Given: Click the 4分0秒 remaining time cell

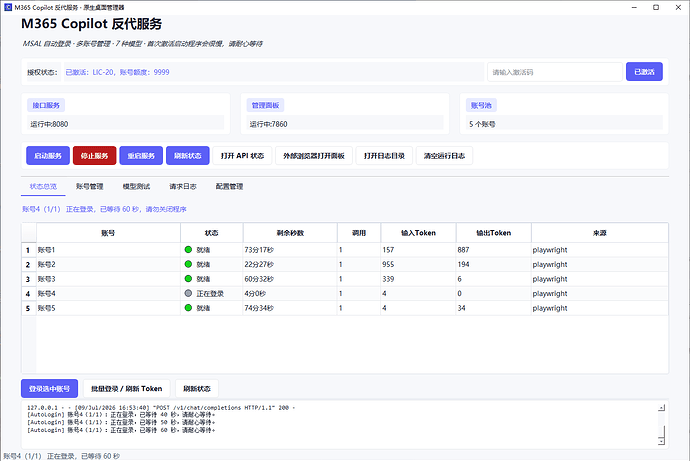Looking at the screenshot, I should click(x=290, y=293).
